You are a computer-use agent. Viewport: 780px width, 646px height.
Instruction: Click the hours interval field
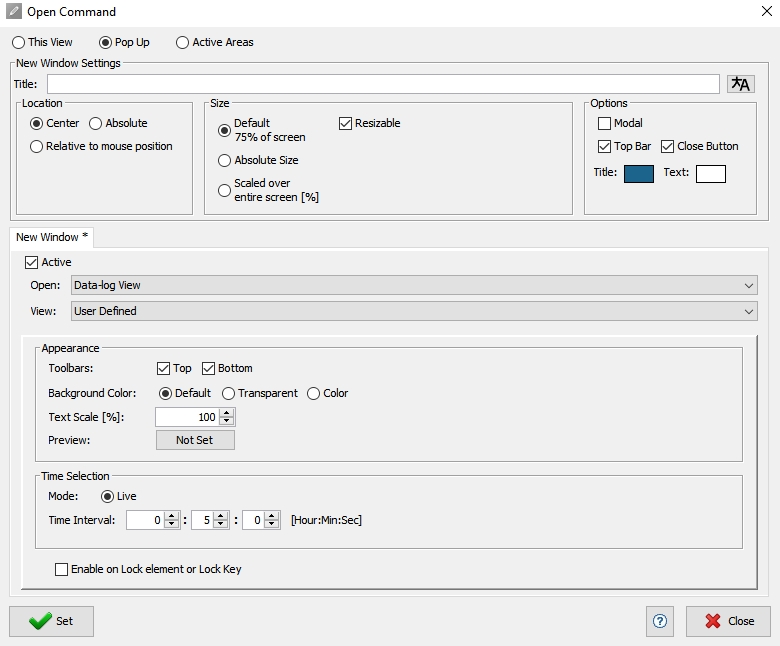146,520
